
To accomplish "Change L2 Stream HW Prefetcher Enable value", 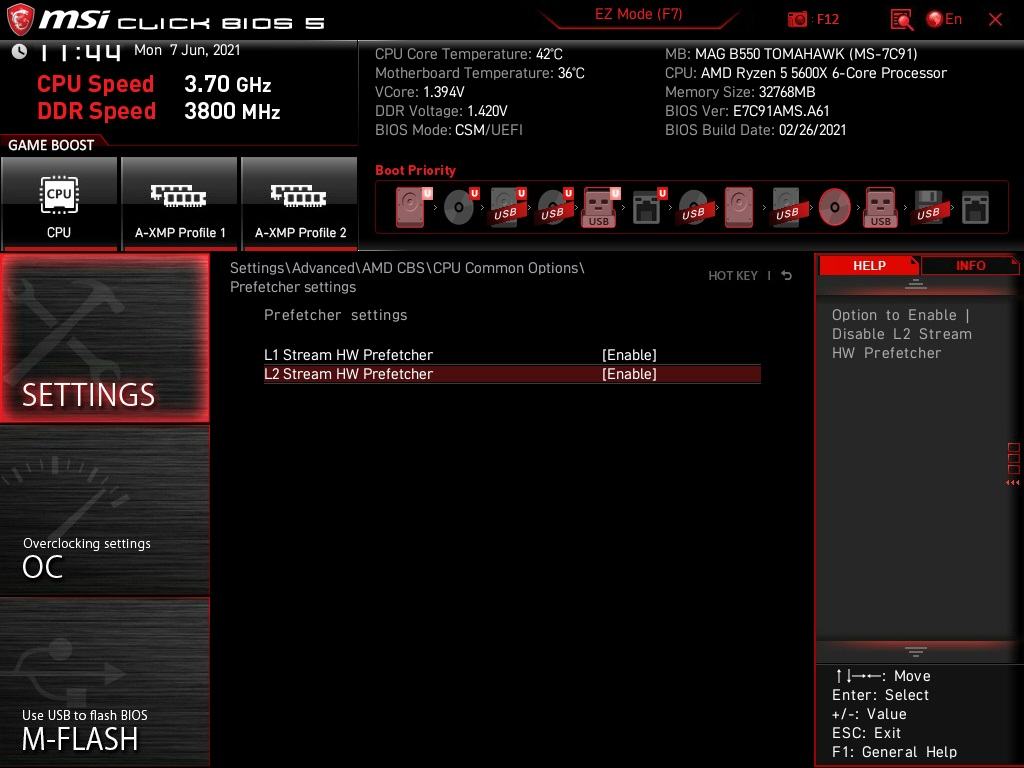I will [x=629, y=374].
